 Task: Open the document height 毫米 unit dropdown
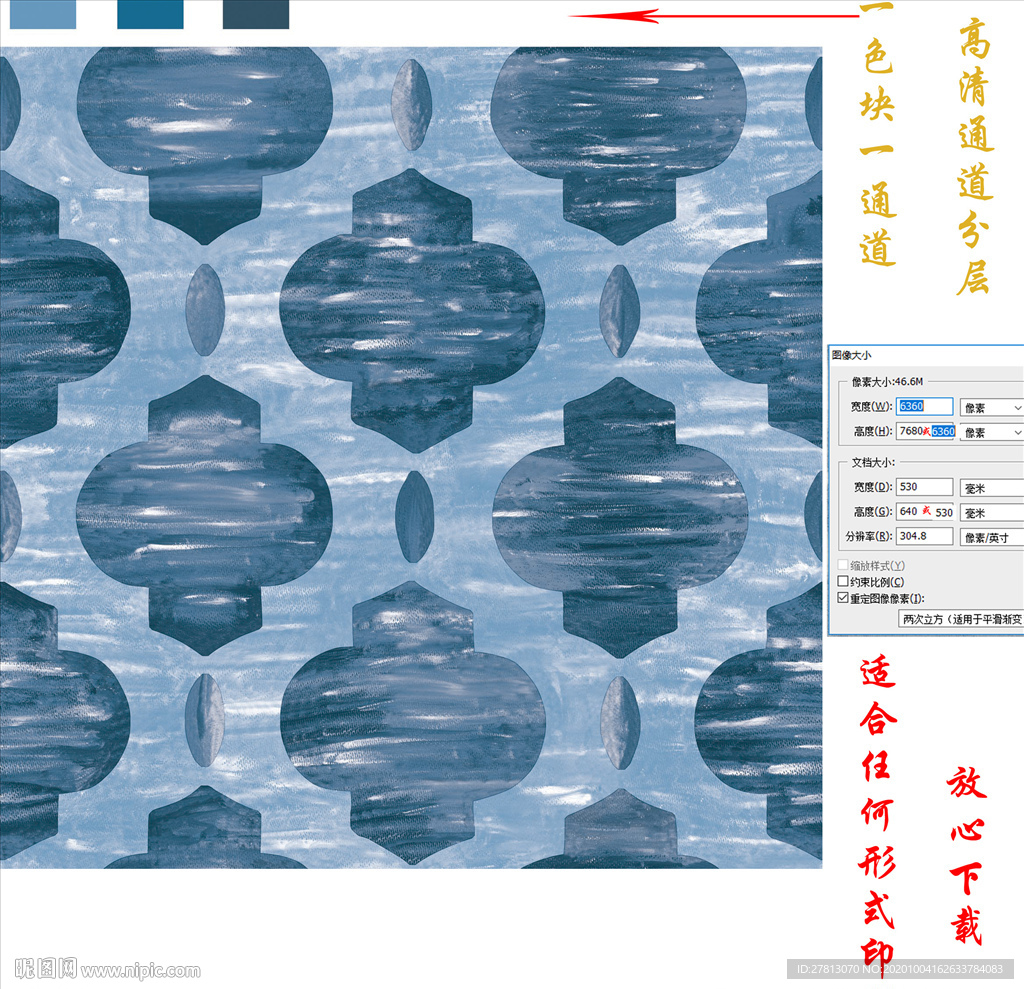coord(991,513)
